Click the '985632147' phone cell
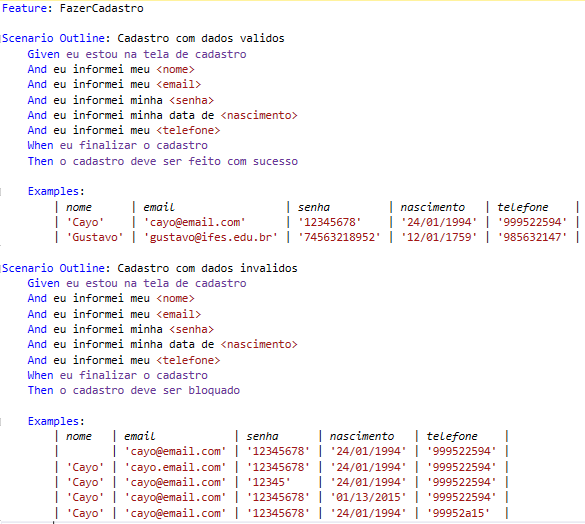Screen dimensions: 585x524 click(532, 237)
